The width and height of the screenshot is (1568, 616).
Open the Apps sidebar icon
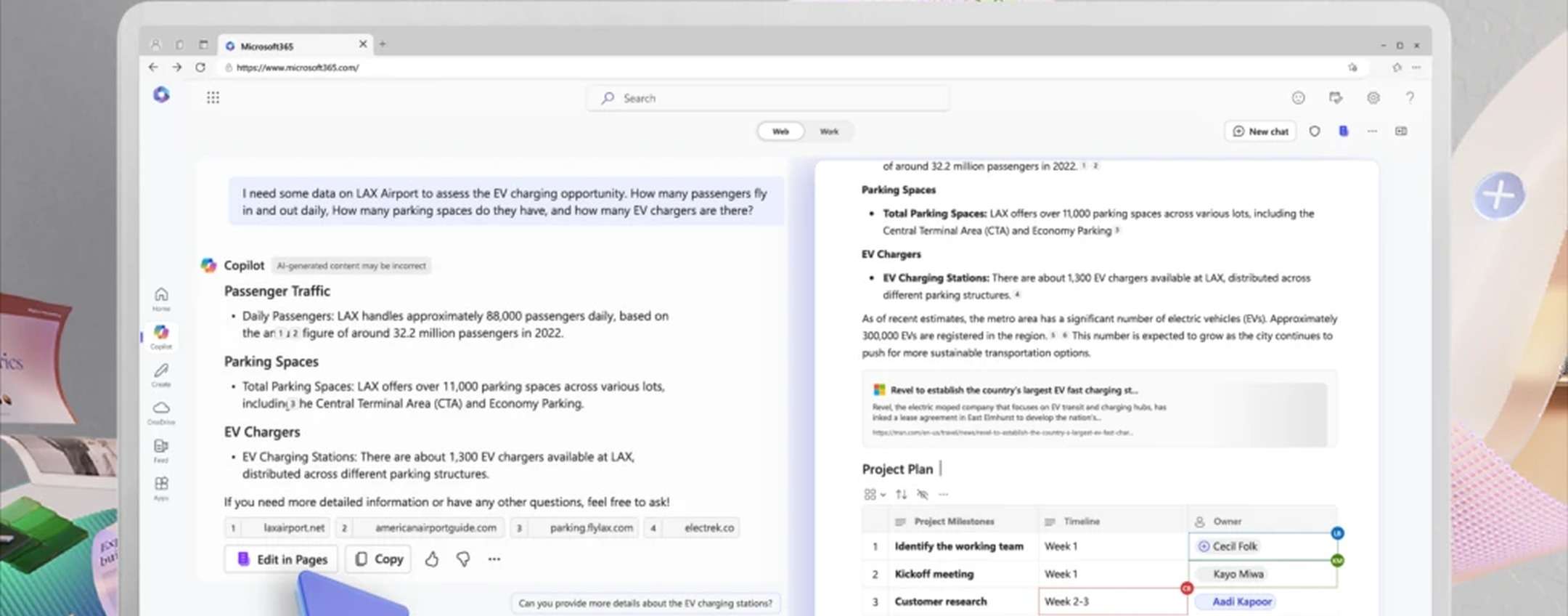tap(161, 487)
